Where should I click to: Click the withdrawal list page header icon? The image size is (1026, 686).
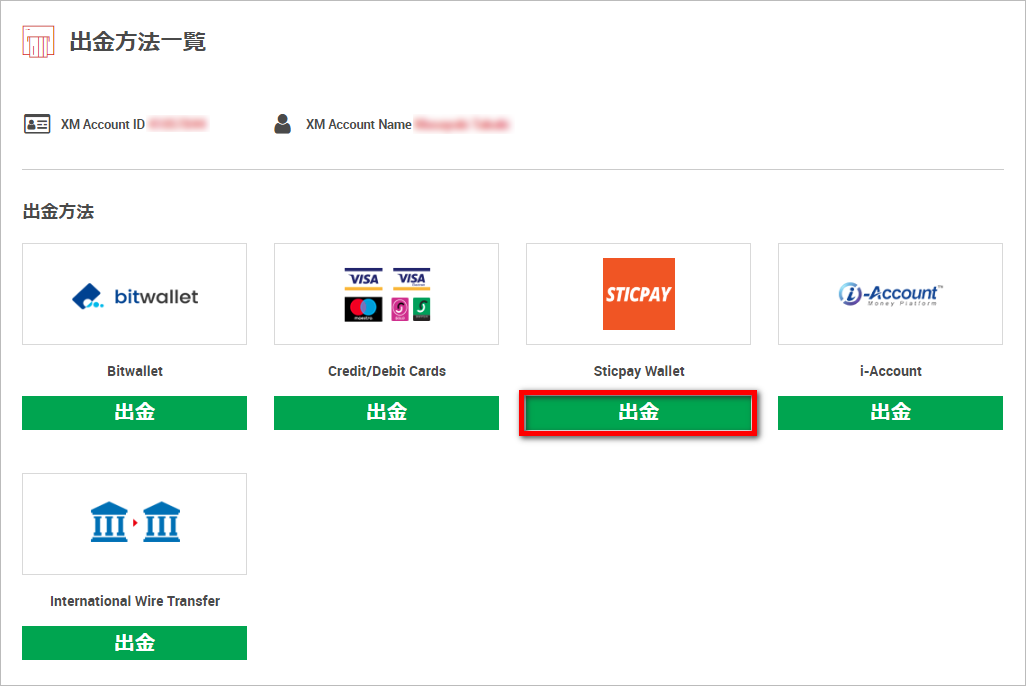pos(38,42)
